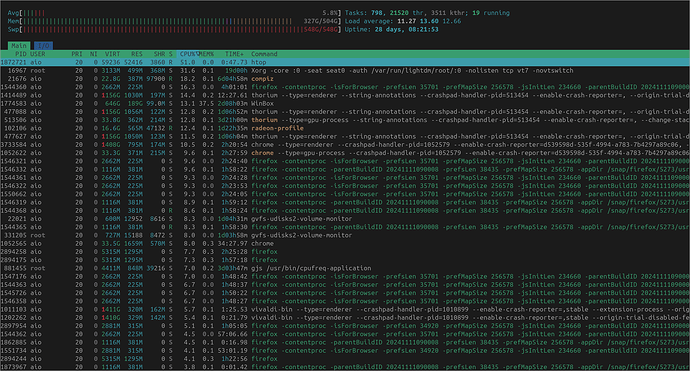The height and width of the screenshot is (371, 690).
Task: Click the Mem usage meter bar
Action: pyautogui.click(x=174, y=21)
